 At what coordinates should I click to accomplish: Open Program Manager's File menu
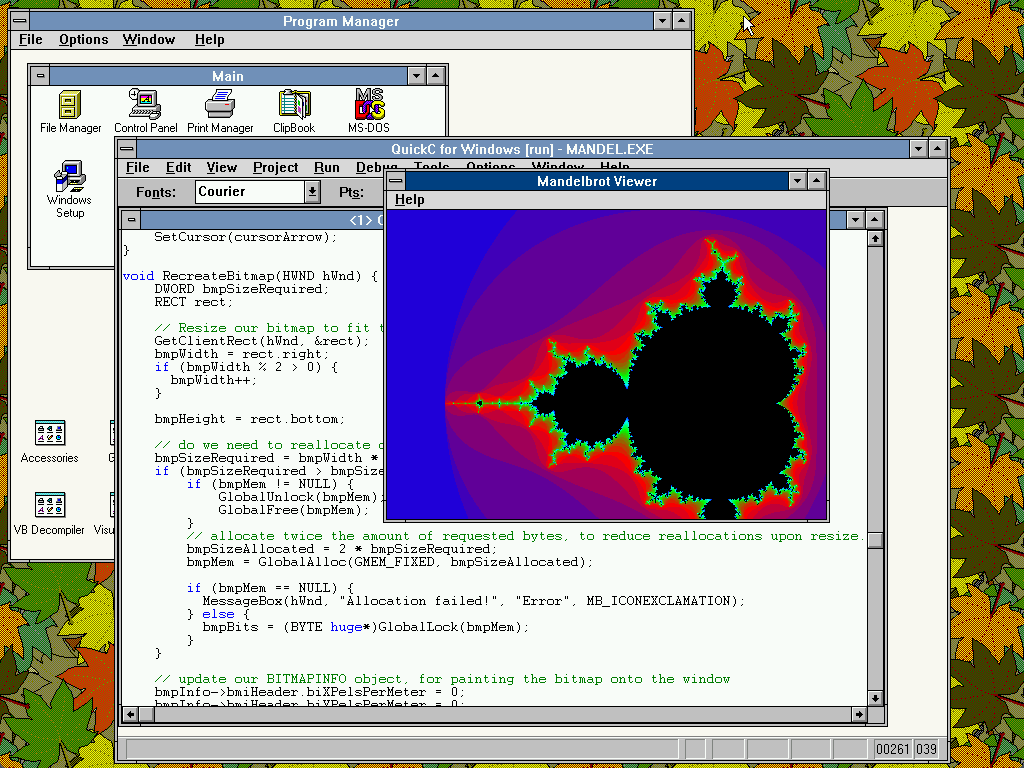(x=31, y=40)
